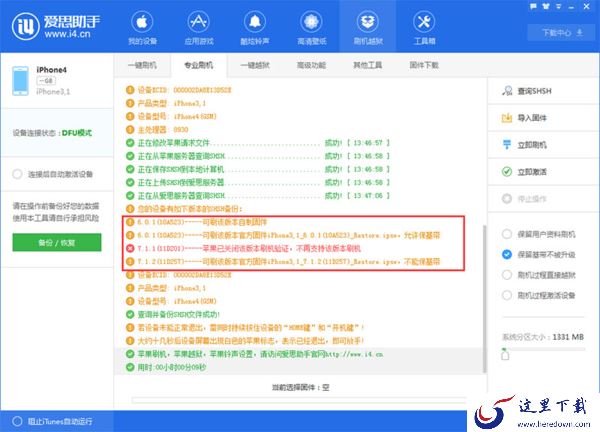Select the red 7.1.1(11D201) error row
600x432 pixels.
click(243, 248)
